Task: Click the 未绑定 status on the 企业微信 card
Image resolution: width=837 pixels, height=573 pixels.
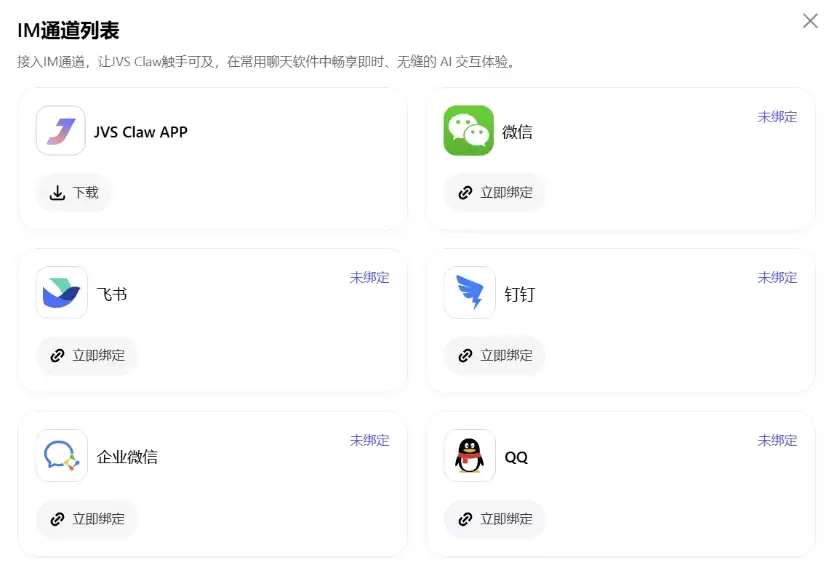Action: pyautogui.click(x=369, y=441)
